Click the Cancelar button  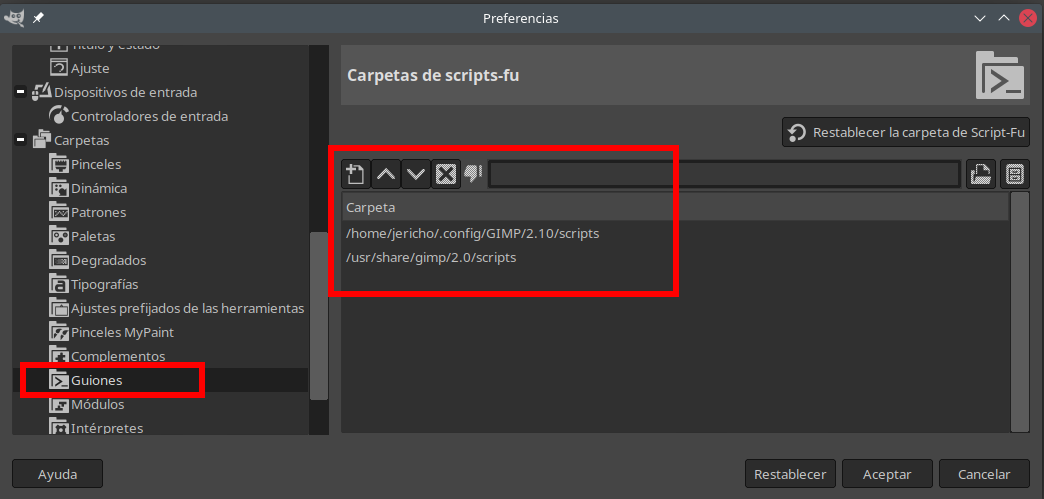[x=985, y=474]
